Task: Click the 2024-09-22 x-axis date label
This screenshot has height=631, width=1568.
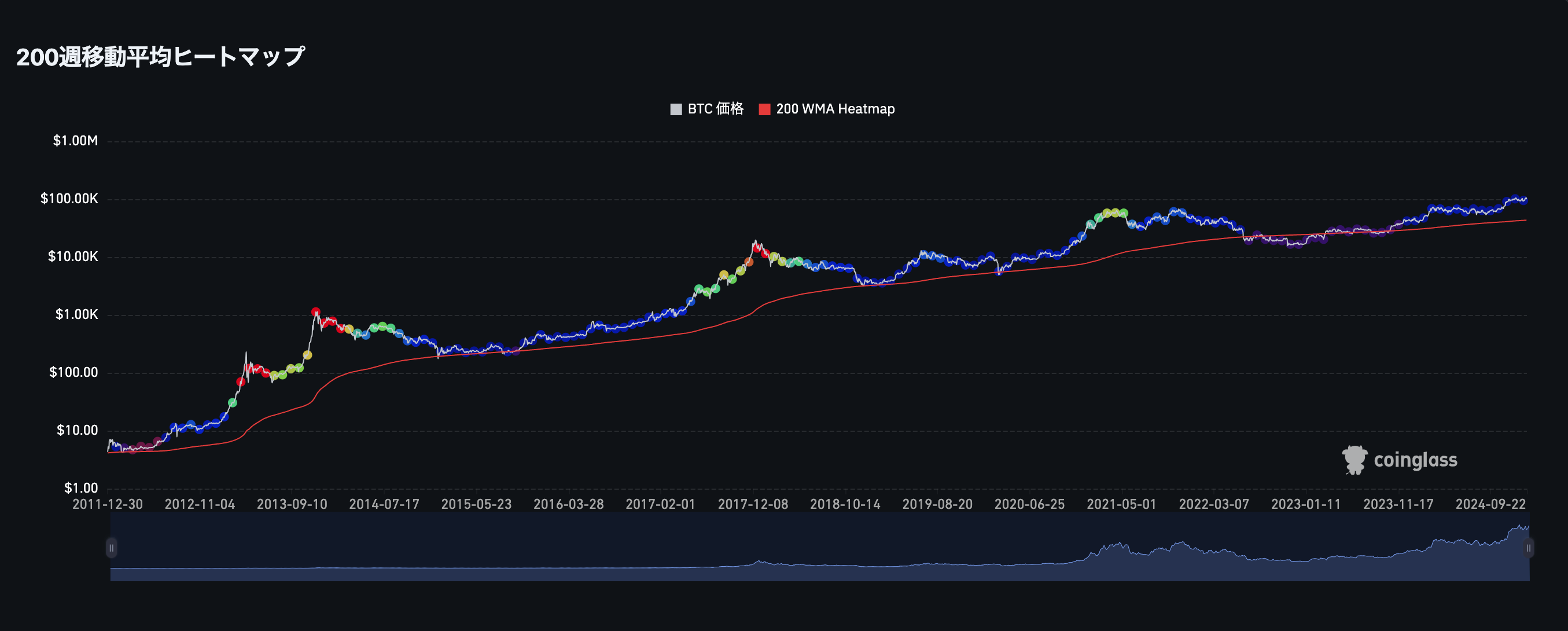Action: click(x=1490, y=504)
